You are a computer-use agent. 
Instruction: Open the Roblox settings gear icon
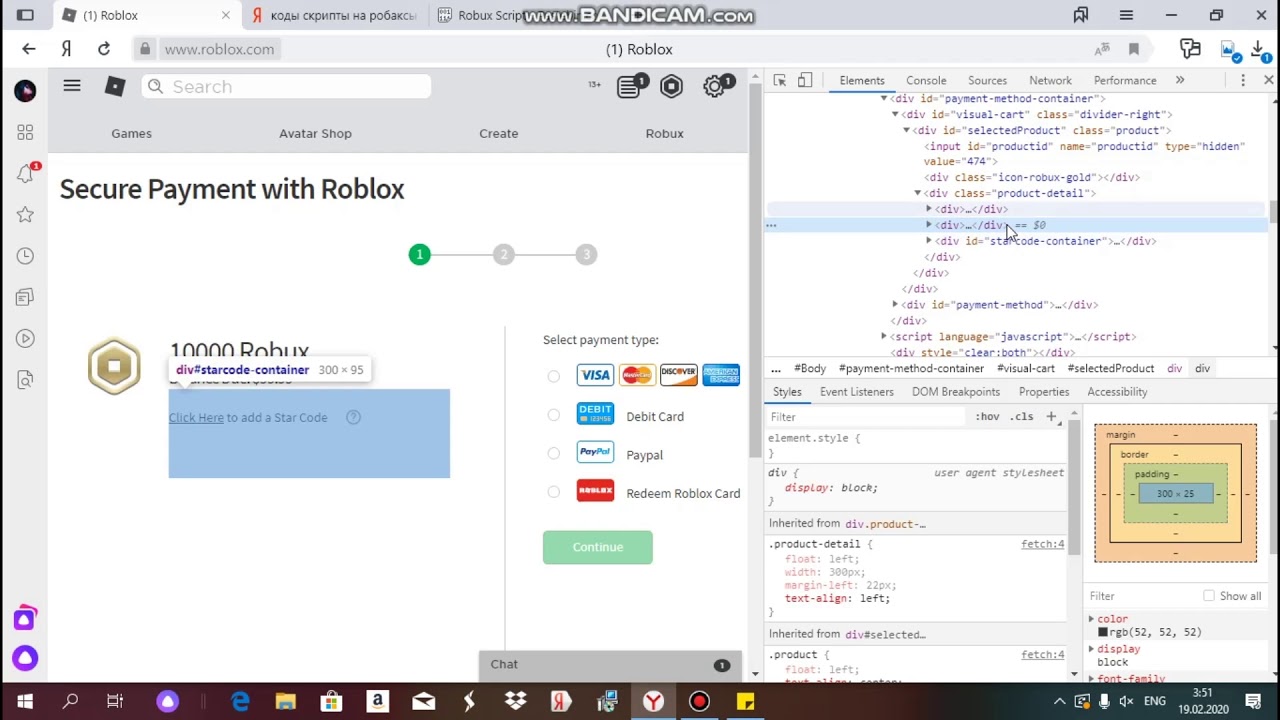coord(714,87)
